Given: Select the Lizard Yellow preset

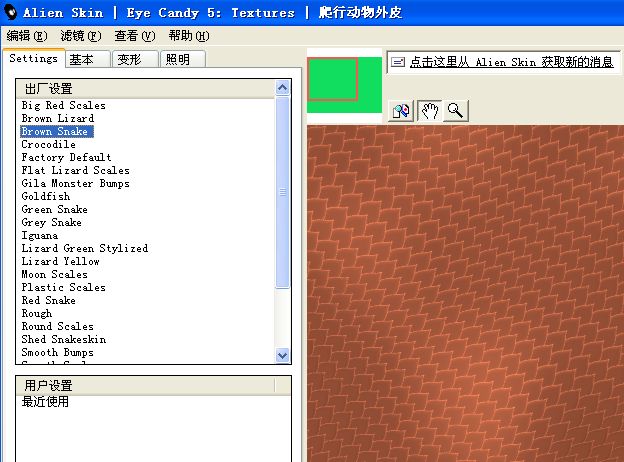Looking at the screenshot, I should click(60, 261).
